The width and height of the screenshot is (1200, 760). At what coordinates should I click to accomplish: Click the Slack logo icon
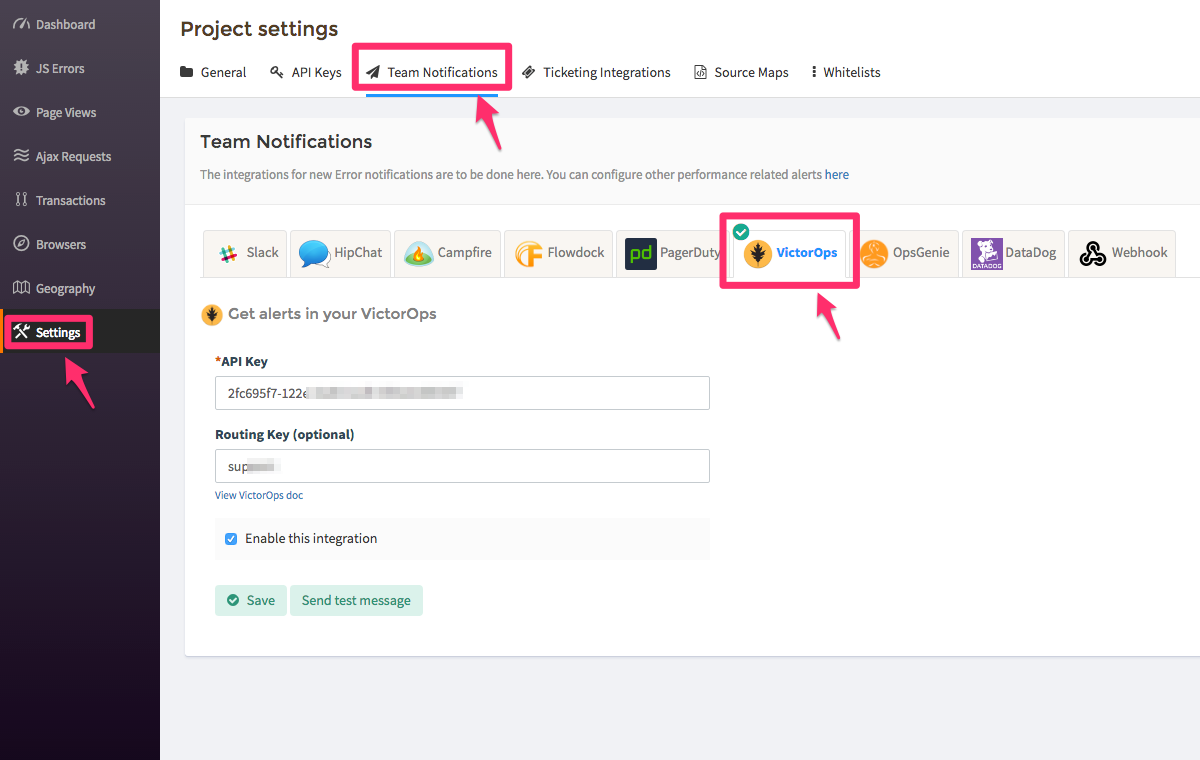tap(228, 253)
